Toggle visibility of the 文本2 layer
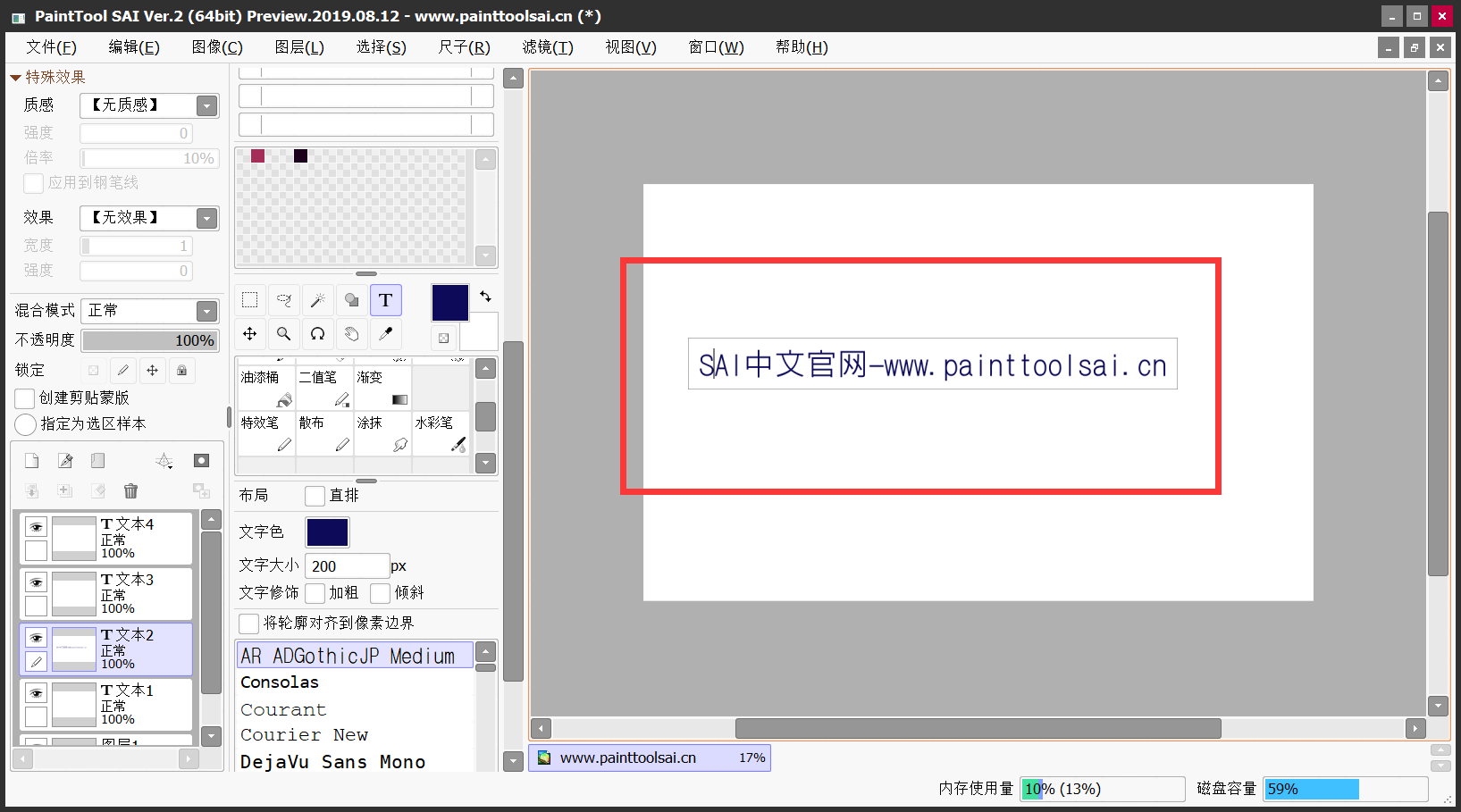1461x812 pixels. pyautogui.click(x=36, y=638)
